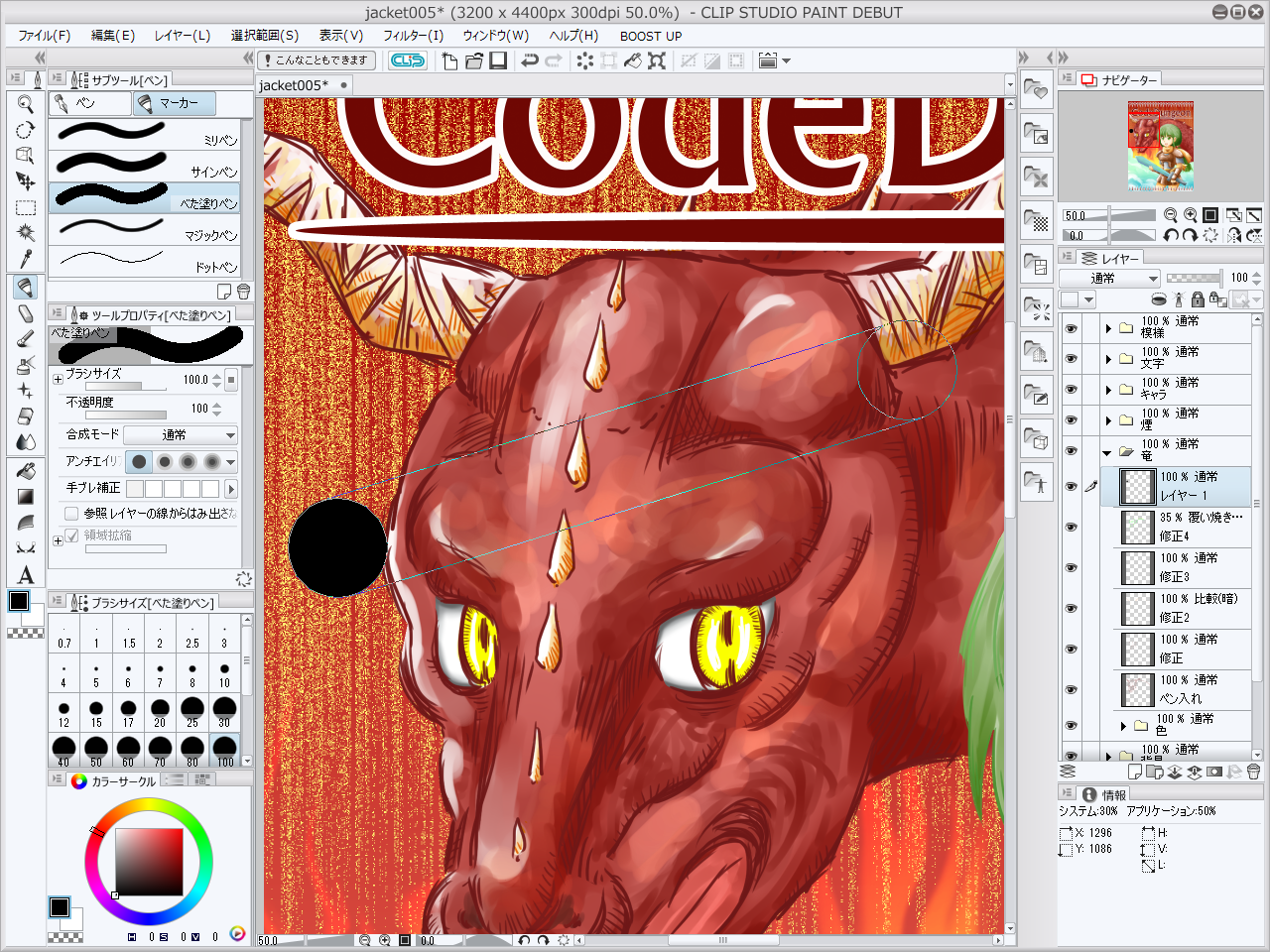
Task: Hide the 文字 layer folder
Action: click(x=1071, y=358)
